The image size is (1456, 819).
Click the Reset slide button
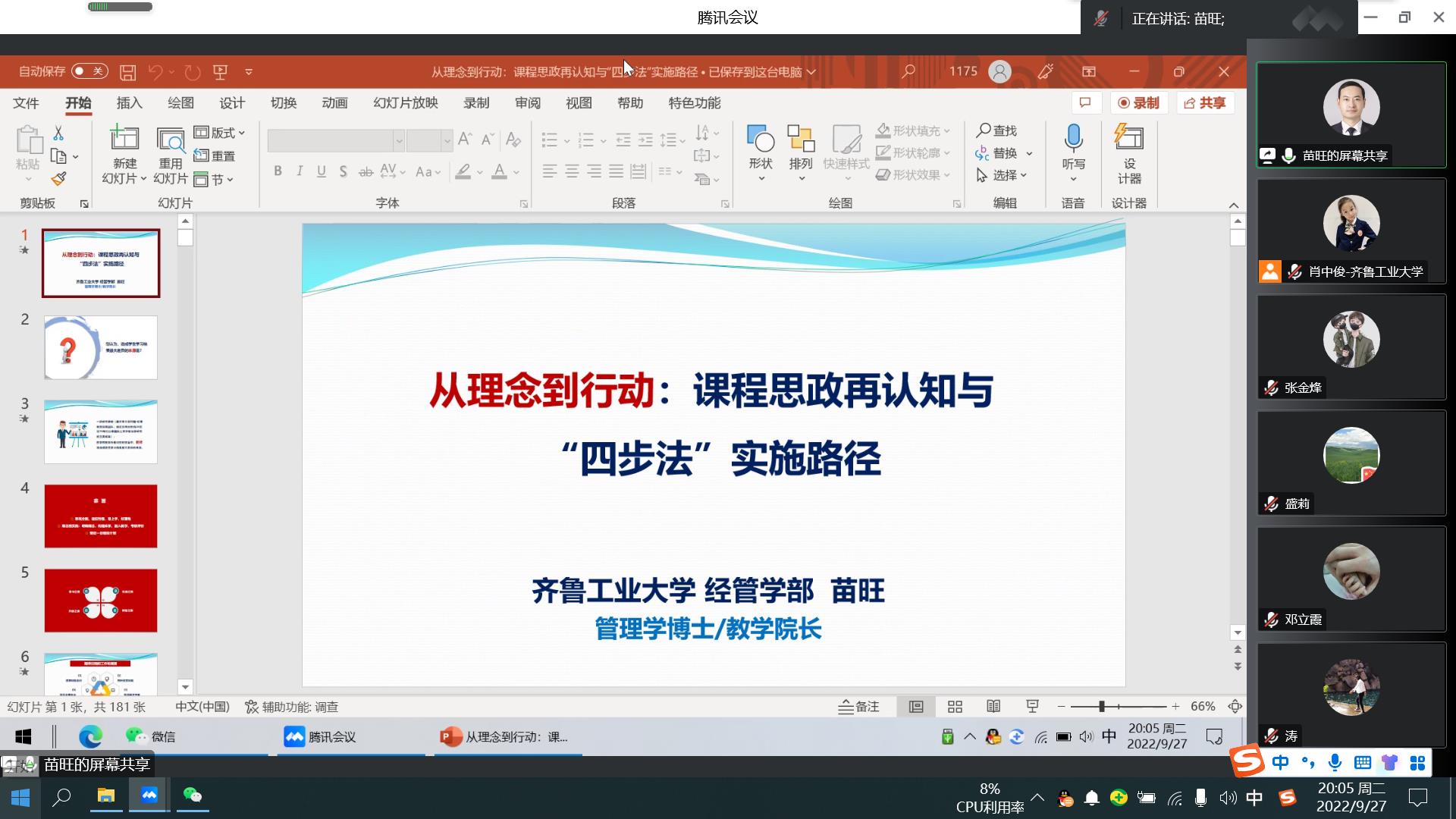coord(215,155)
